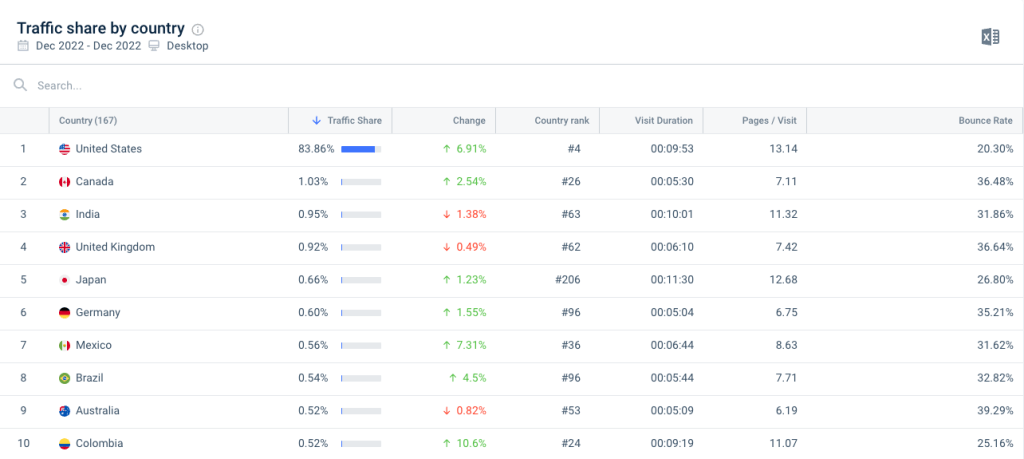The height and width of the screenshot is (459, 1024).
Task: Click the 6.75 pages per visit for Germany
Action: tap(786, 313)
